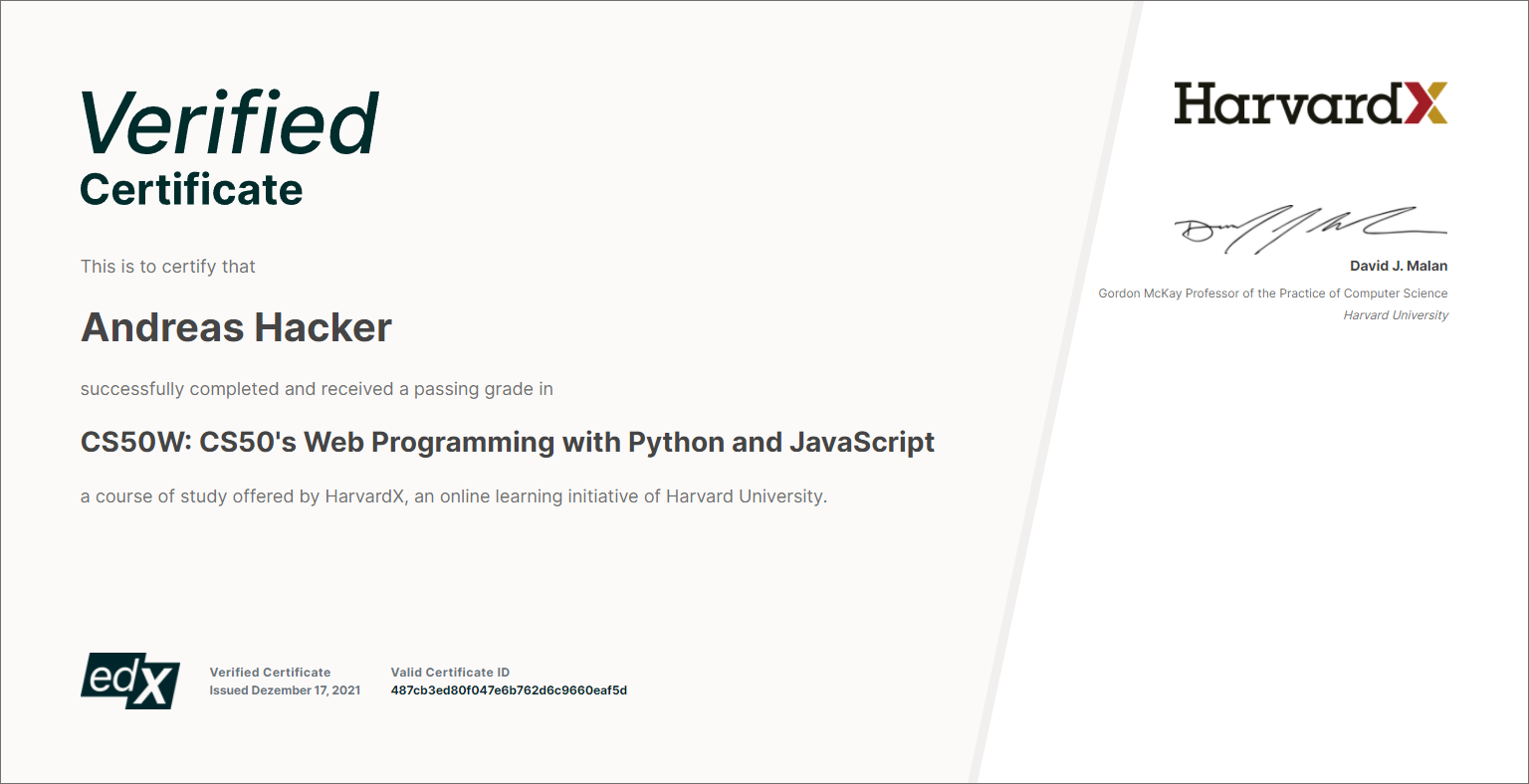Click the italic 'Harvard University' text
Image resolution: width=1529 pixels, height=784 pixels.
(x=1396, y=315)
